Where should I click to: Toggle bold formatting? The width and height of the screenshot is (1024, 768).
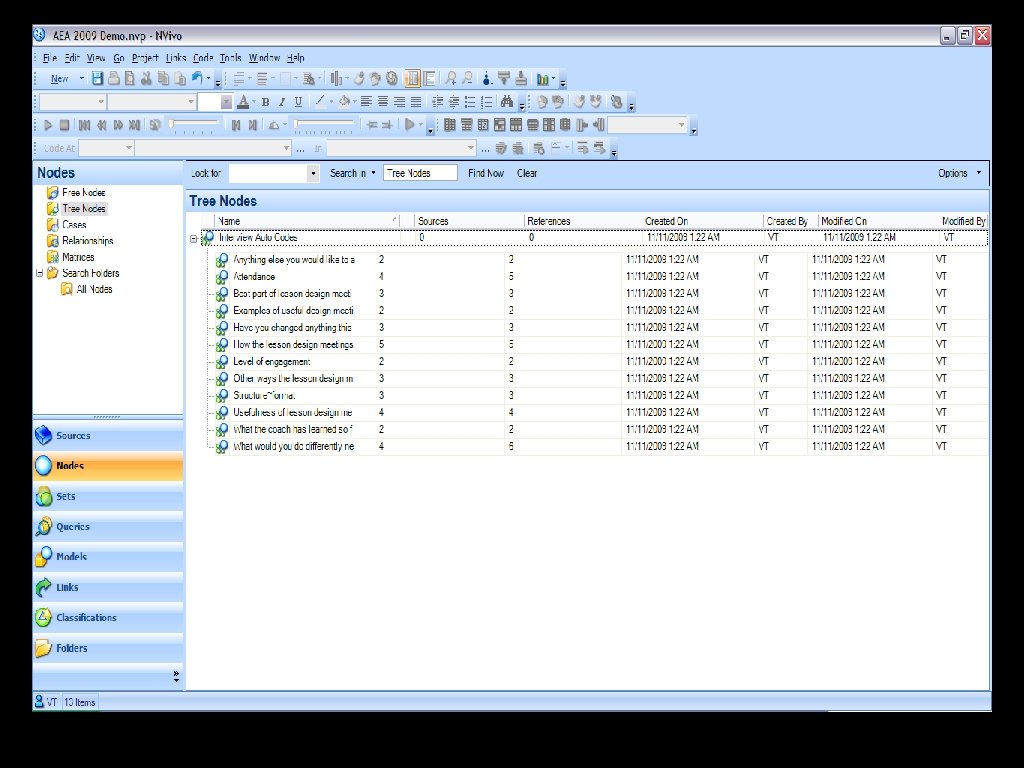265,101
